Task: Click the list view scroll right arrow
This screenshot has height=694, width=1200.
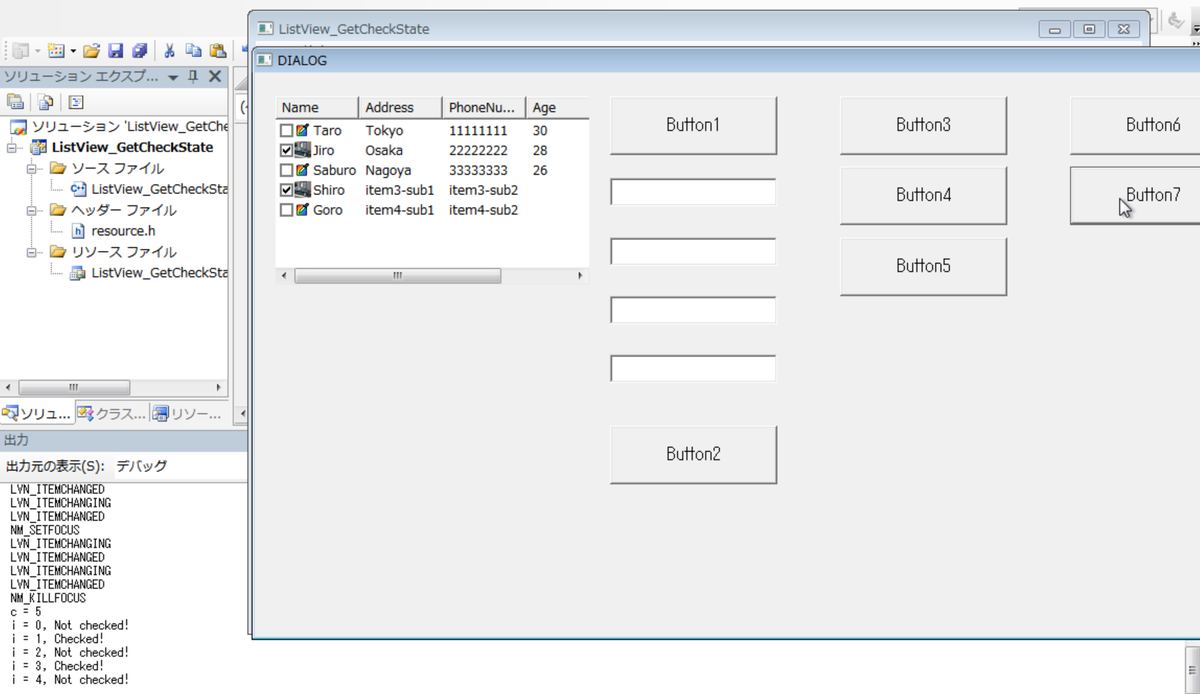Action: (x=580, y=275)
